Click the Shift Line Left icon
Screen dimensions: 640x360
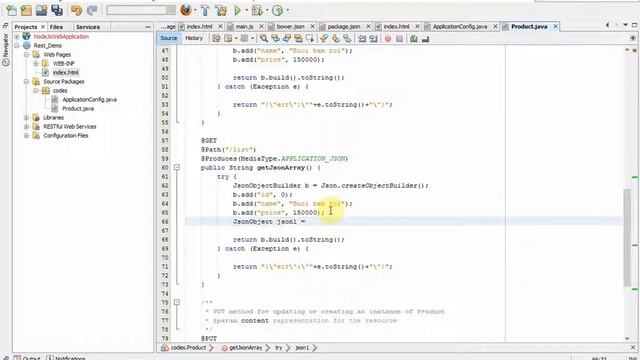(362, 38)
